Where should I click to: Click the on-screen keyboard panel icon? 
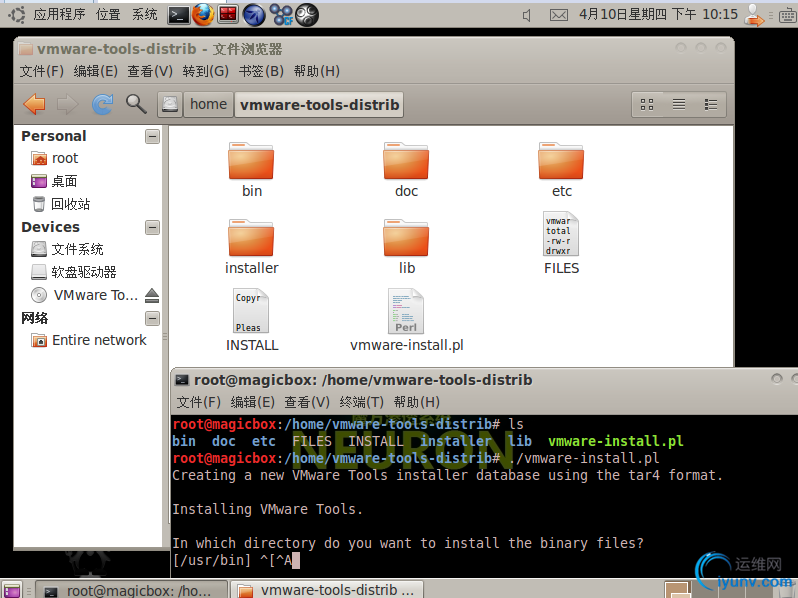pyautogui.click(x=788, y=16)
